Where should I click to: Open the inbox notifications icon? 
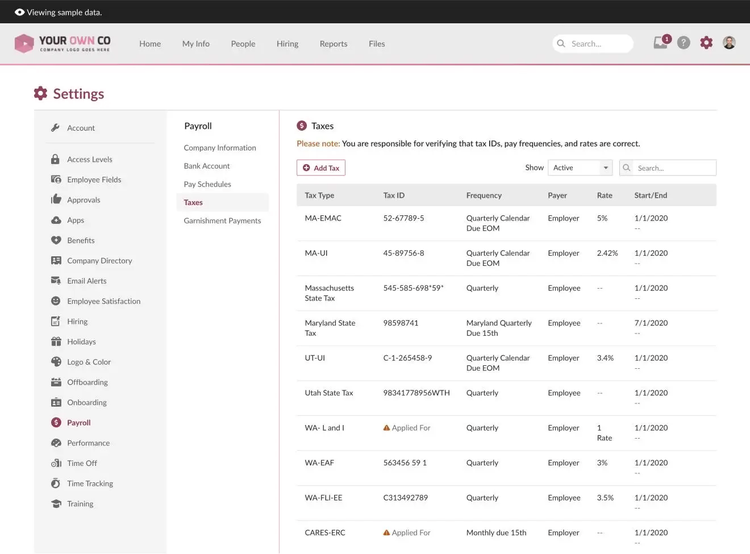pyautogui.click(x=660, y=43)
